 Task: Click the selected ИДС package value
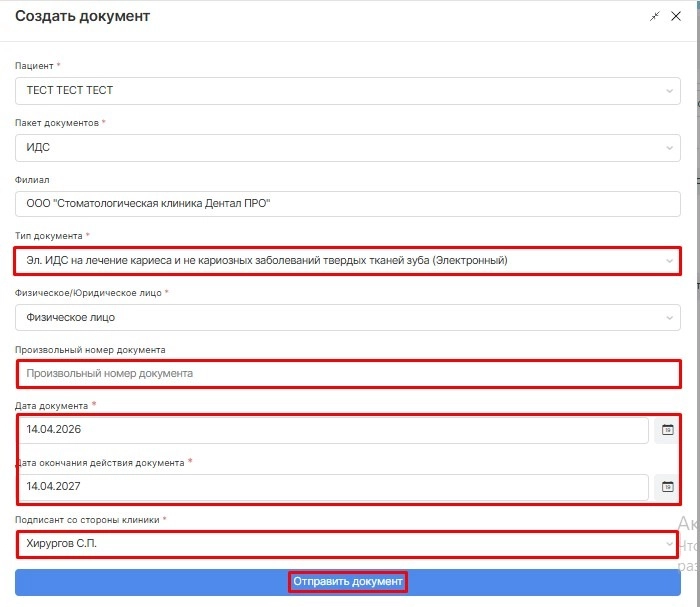tap(40, 148)
